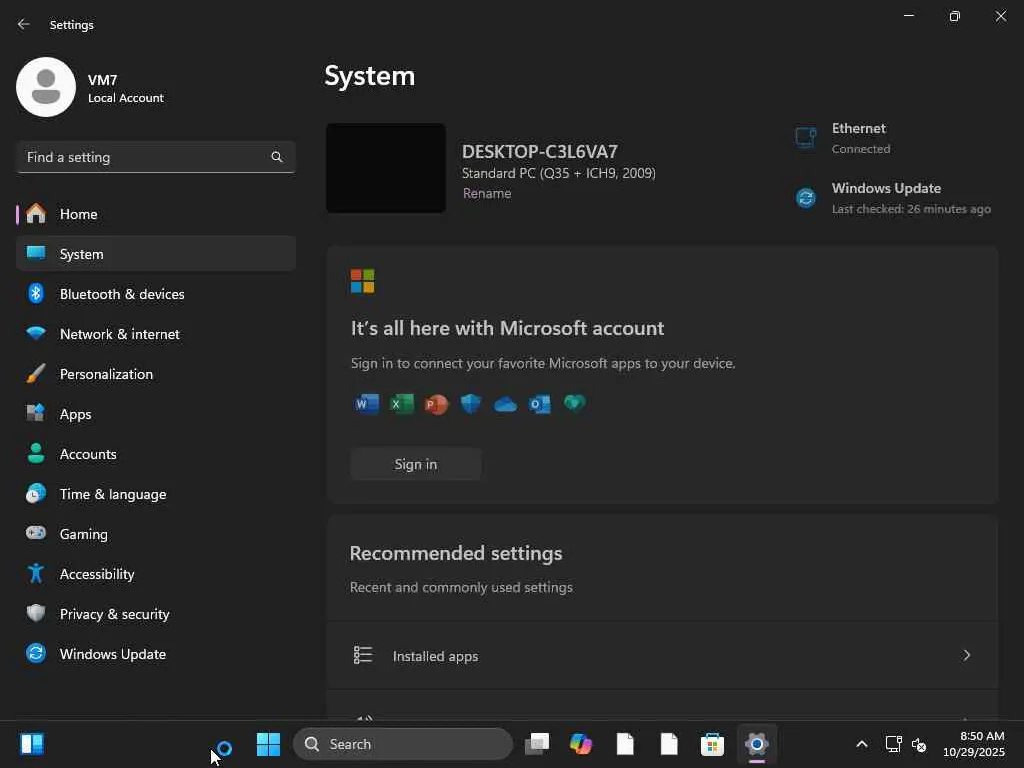Open Windows Update in the sidebar

point(155,654)
